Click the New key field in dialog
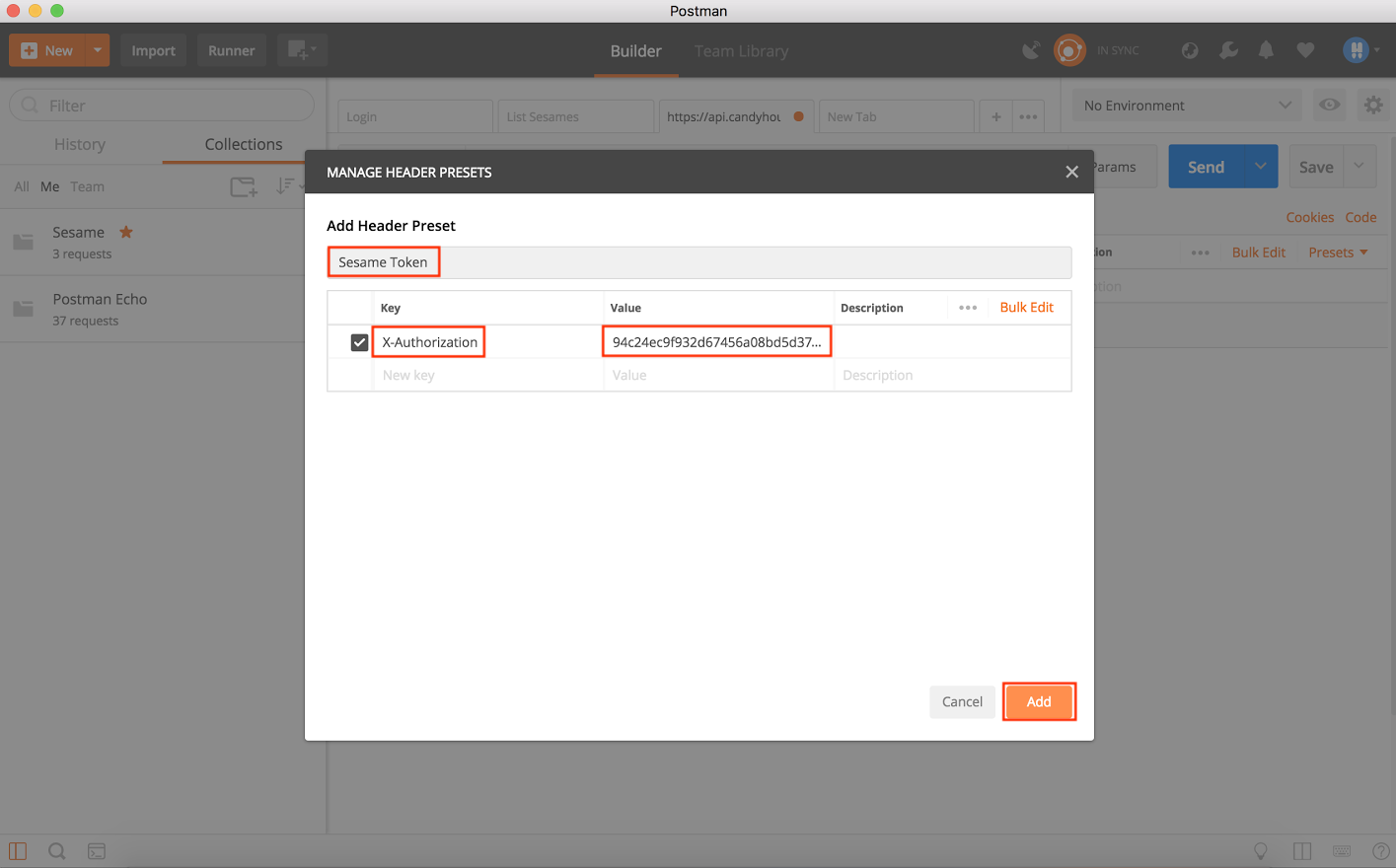Viewport: 1396px width, 868px height. [x=487, y=375]
